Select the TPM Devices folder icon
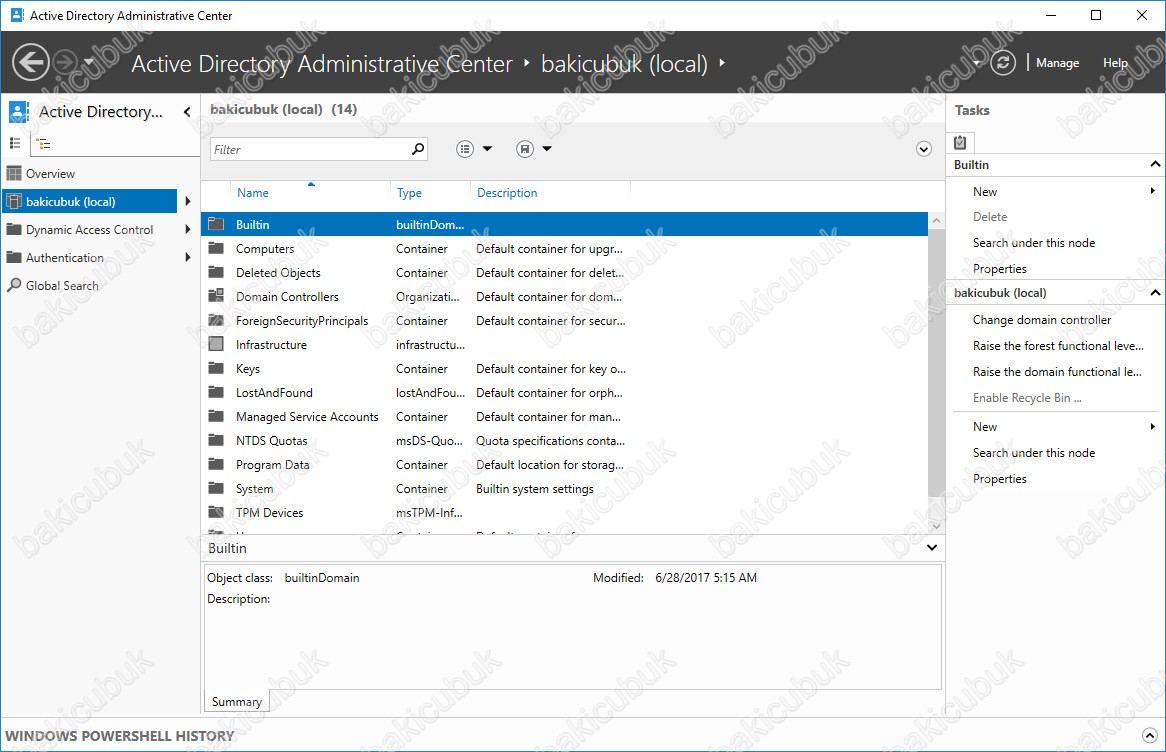Viewport: 1166px width, 752px height. tap(216, 512)
